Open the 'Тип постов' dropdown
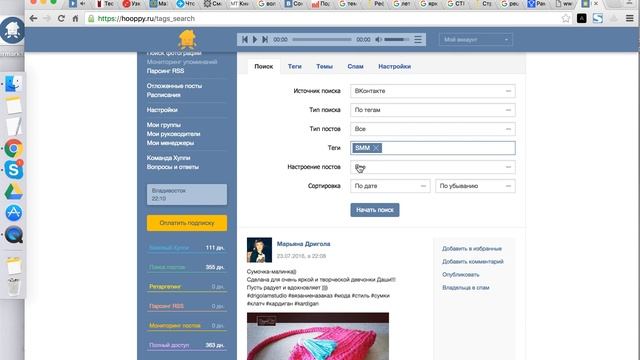This screenshot has height=360, width=640. (433, 129)
